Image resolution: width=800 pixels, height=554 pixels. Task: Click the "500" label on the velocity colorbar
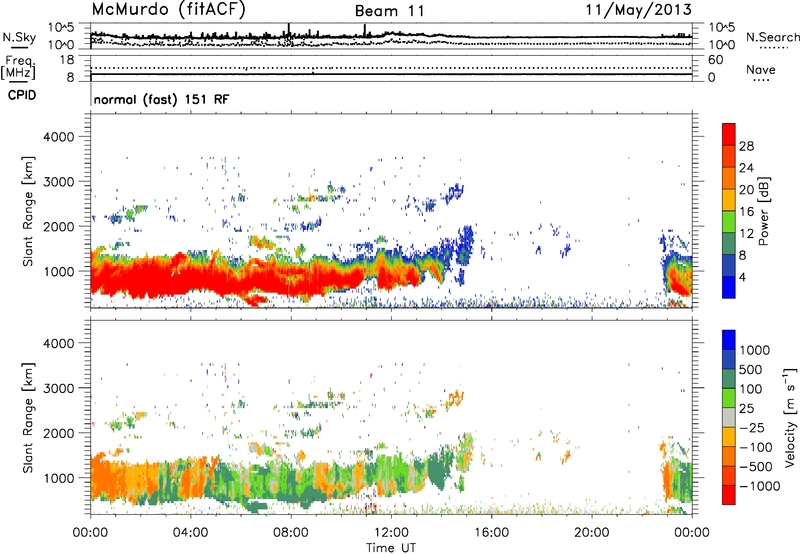click(x=751, y=369)
